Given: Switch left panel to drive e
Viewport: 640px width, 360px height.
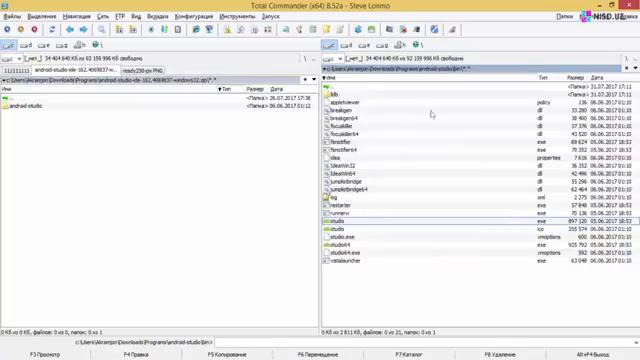Looking at the screenshot, I should [x=44, y=45].
